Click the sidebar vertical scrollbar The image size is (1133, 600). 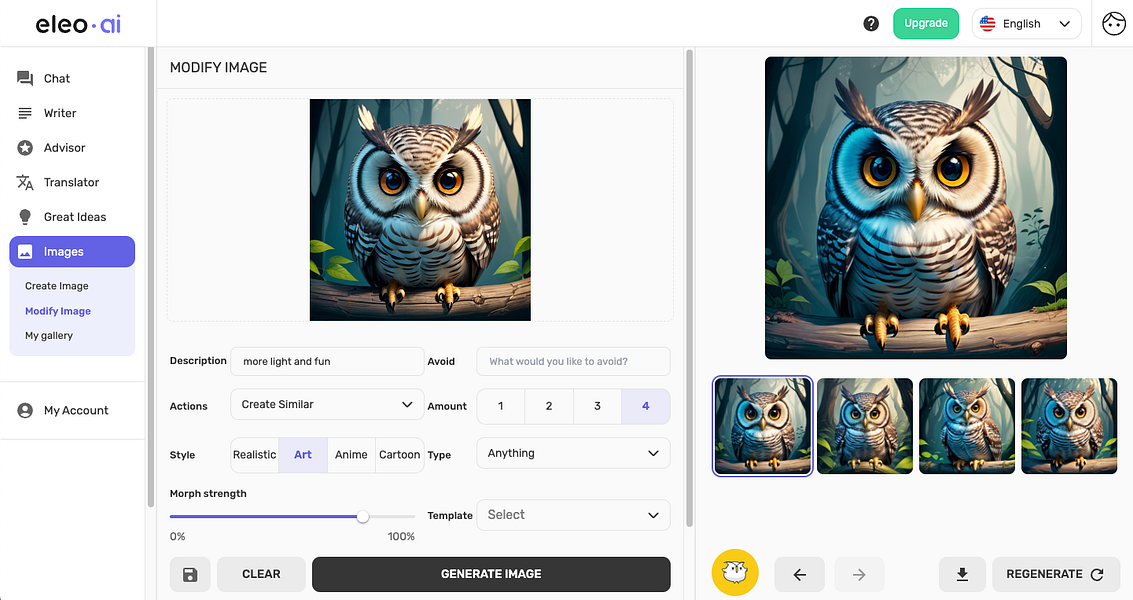[150, 277]
